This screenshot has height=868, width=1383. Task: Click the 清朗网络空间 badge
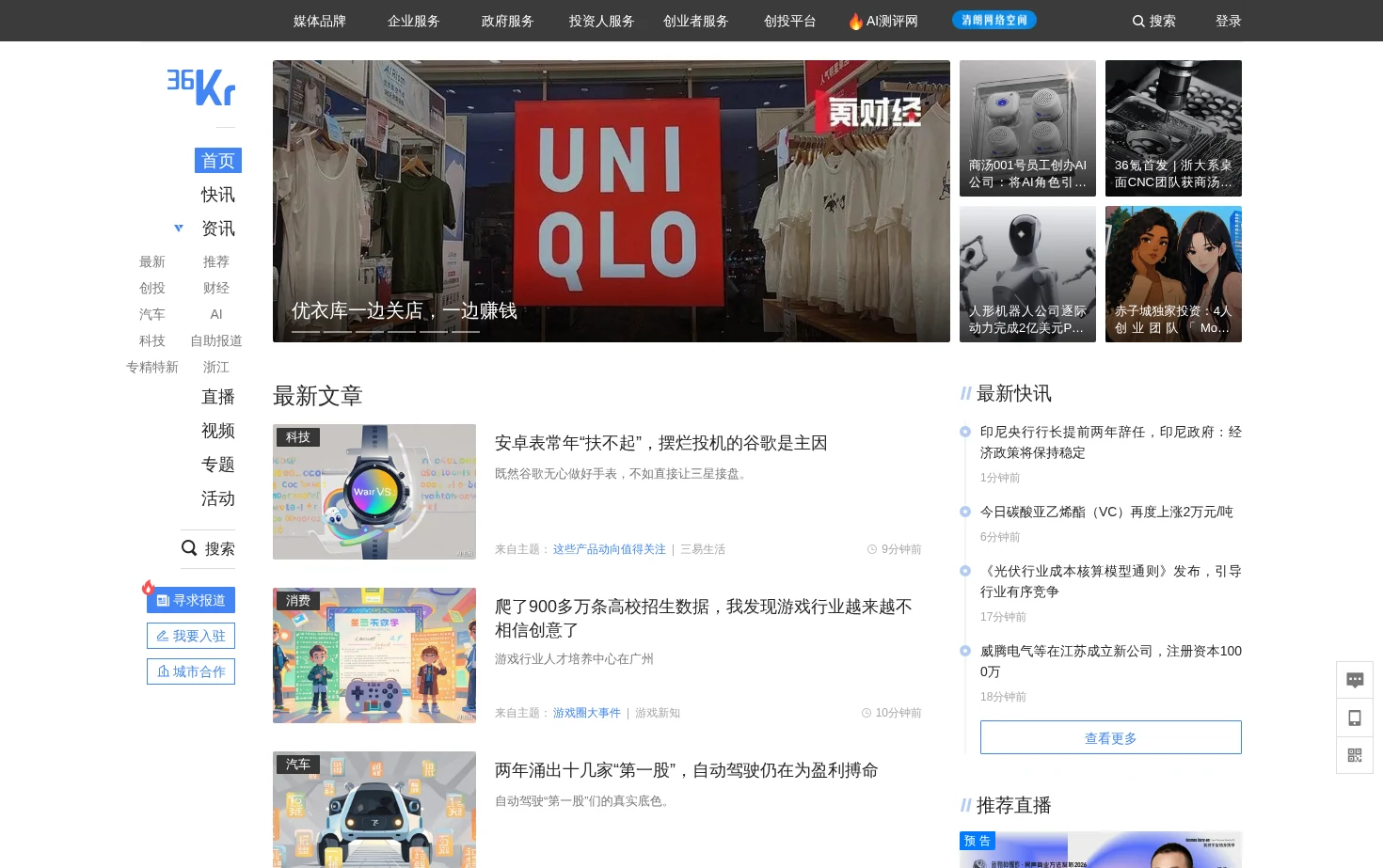tap(994, 20)
